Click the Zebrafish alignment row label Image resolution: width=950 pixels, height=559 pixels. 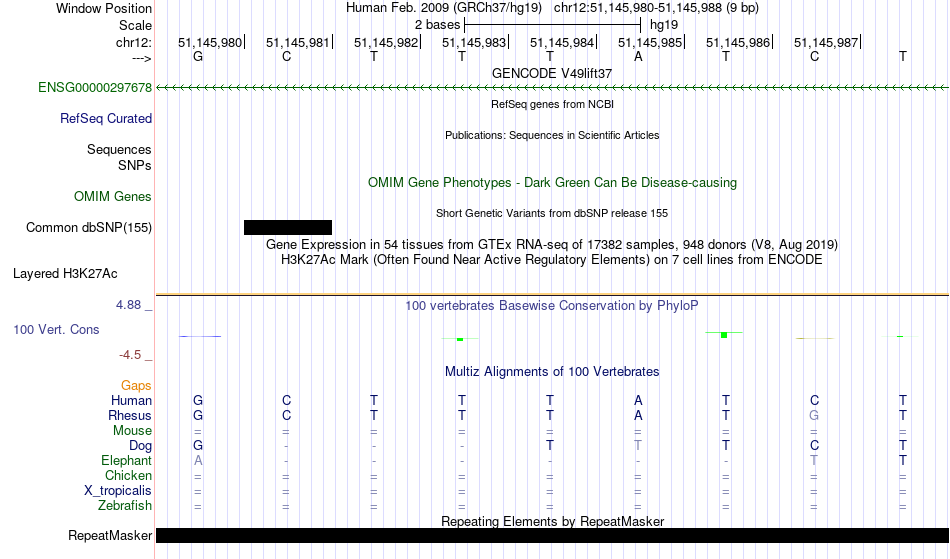[125, 505]
